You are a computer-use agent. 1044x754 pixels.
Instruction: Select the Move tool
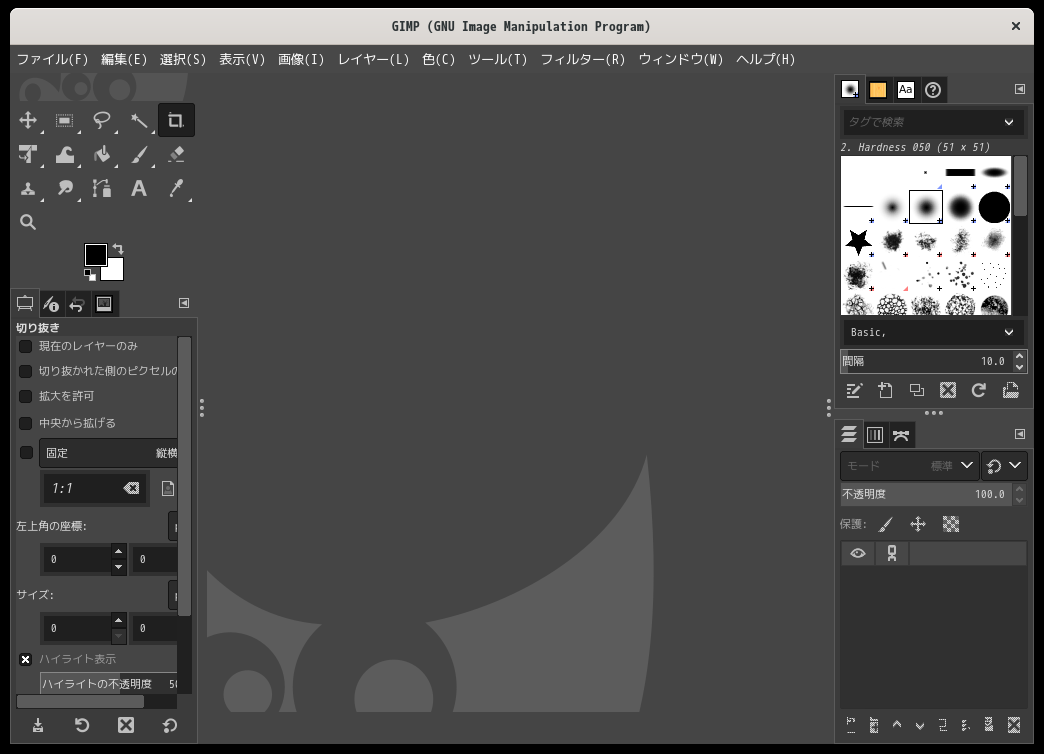coord(28,121)
